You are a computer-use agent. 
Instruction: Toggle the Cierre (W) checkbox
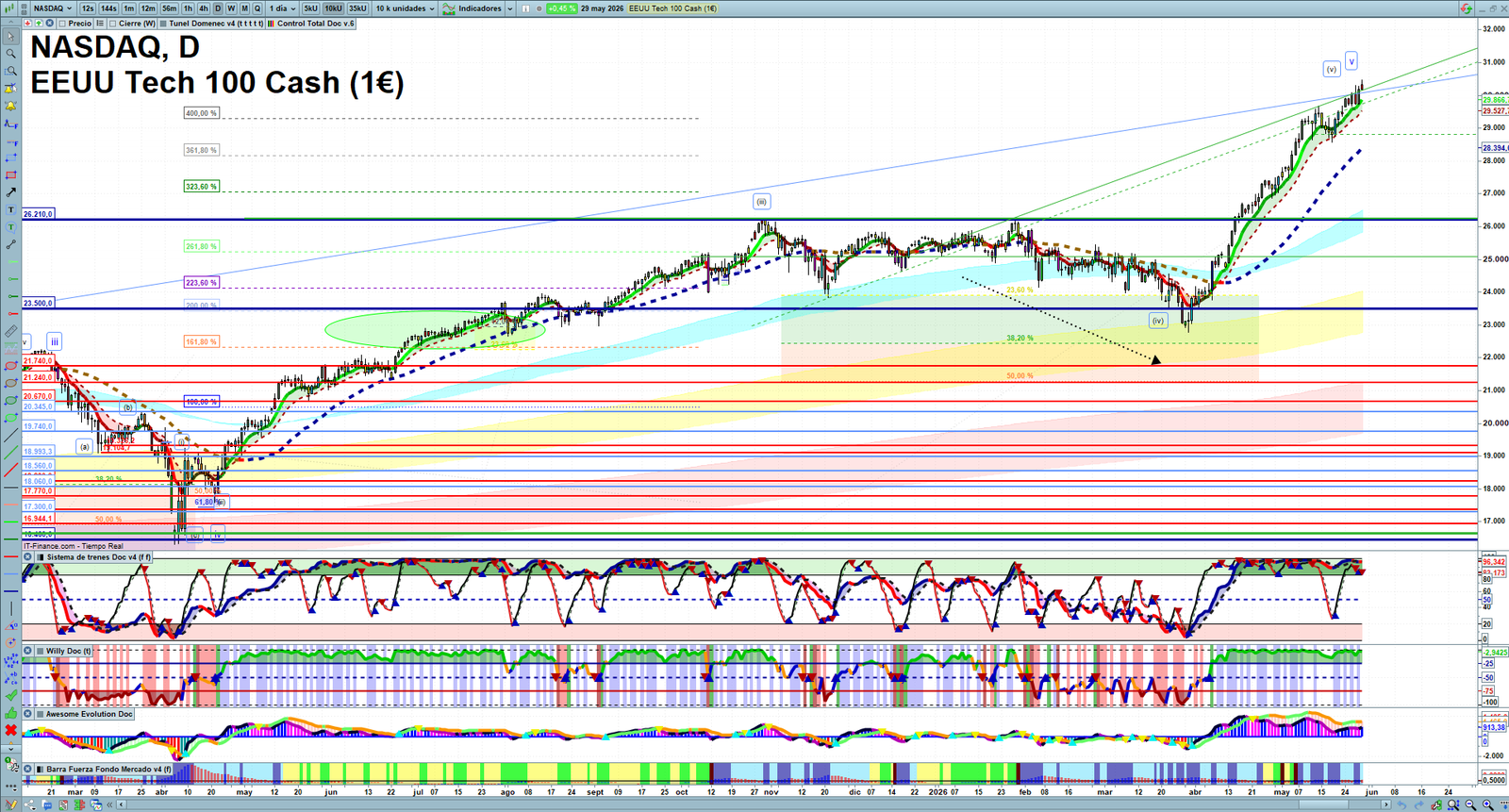tap(113, 24)
